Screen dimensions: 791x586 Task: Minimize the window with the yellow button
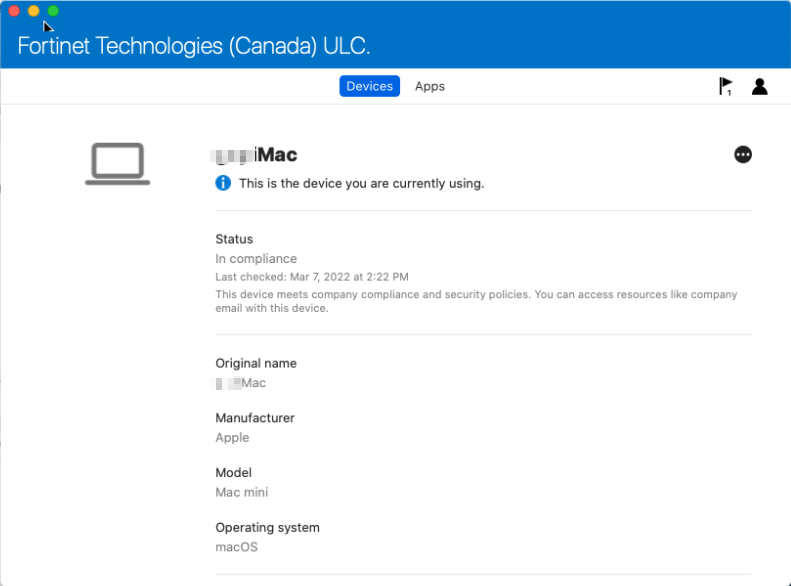[33, 11]
